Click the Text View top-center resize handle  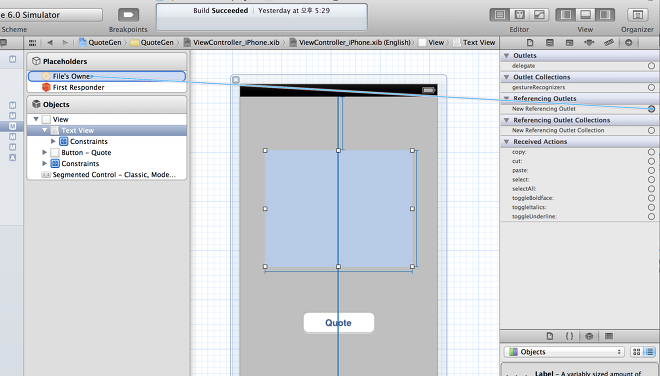(338, 150)
